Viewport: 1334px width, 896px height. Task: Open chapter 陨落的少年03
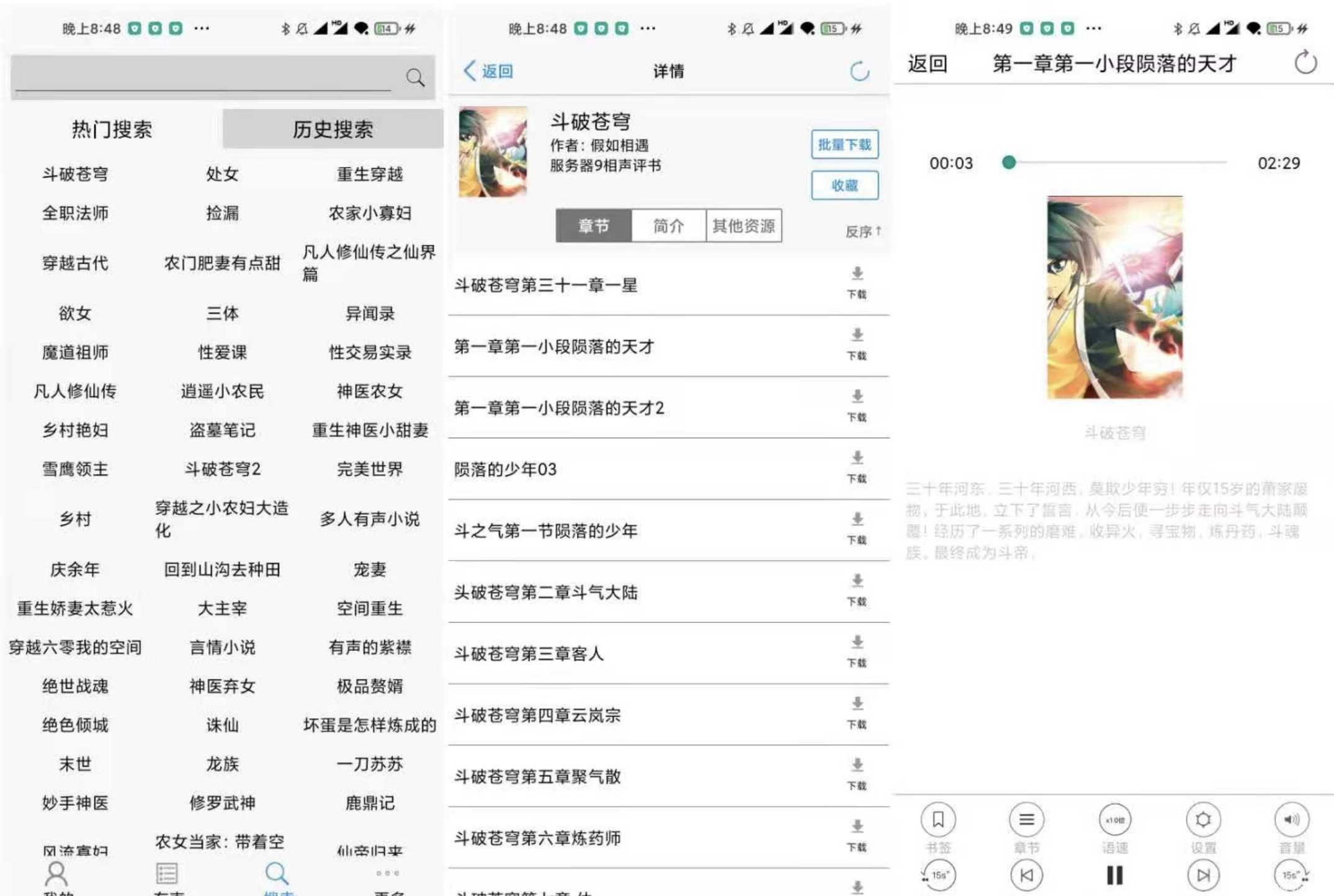click(506, 469)
